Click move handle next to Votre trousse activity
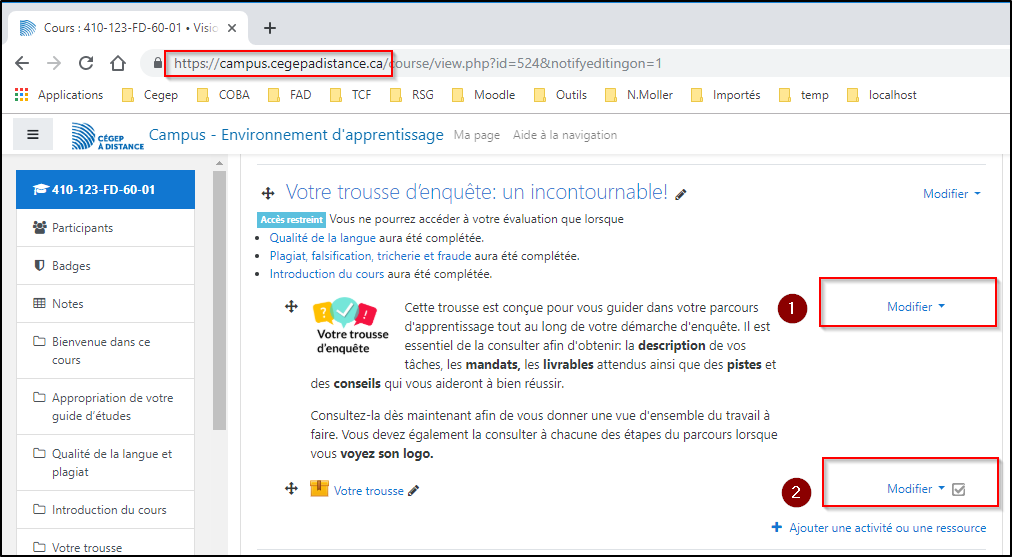This screenshot has width=1012, height=557. pyautogui.click(x=291, y=488)
